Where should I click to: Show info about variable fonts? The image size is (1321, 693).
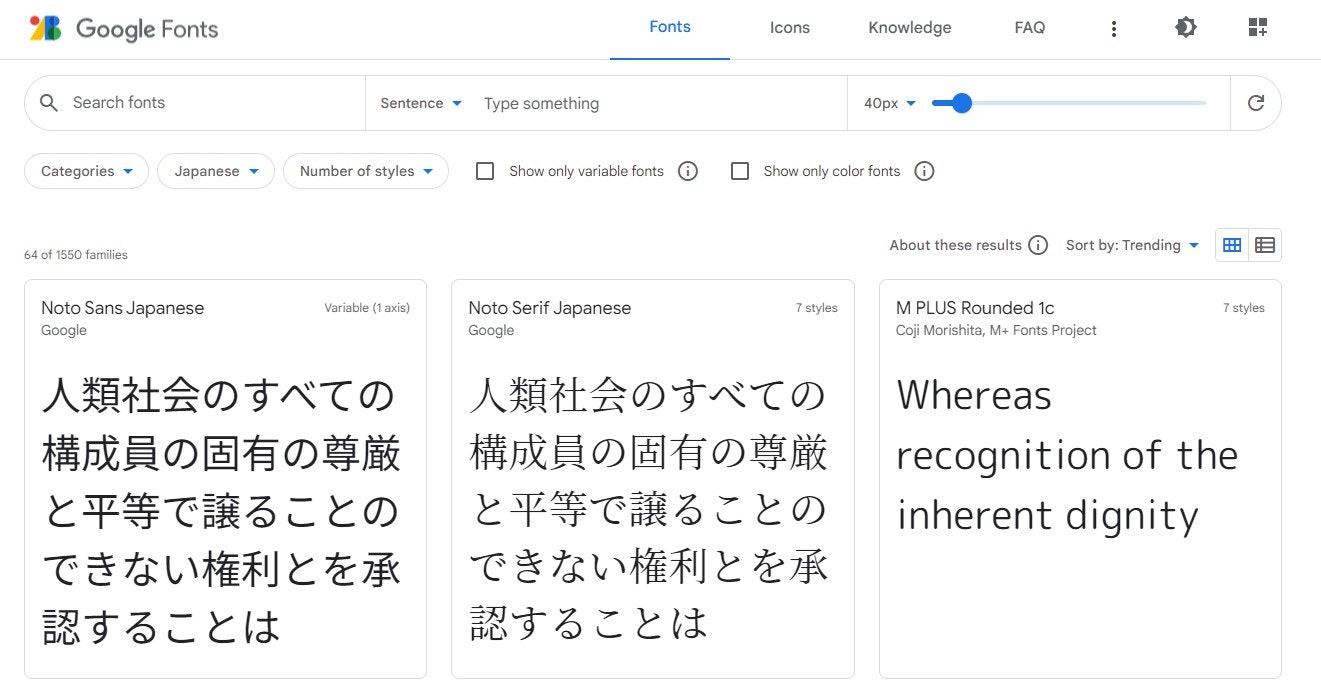coord(688,171)
